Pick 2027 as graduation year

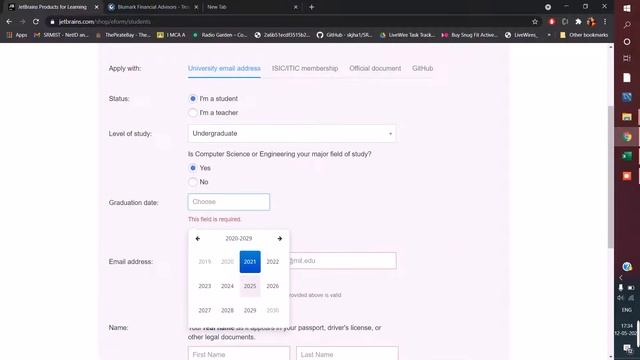click(x=205, y=311)
